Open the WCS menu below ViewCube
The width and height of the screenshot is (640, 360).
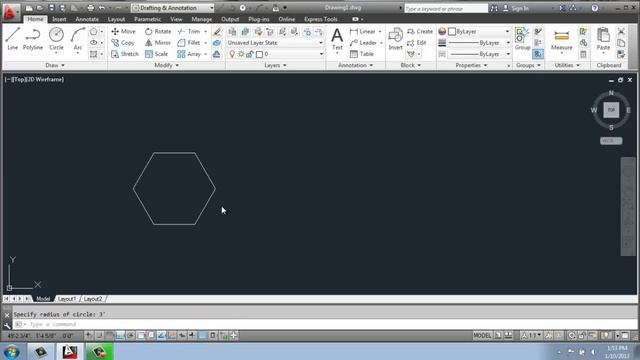coord(611,141)
